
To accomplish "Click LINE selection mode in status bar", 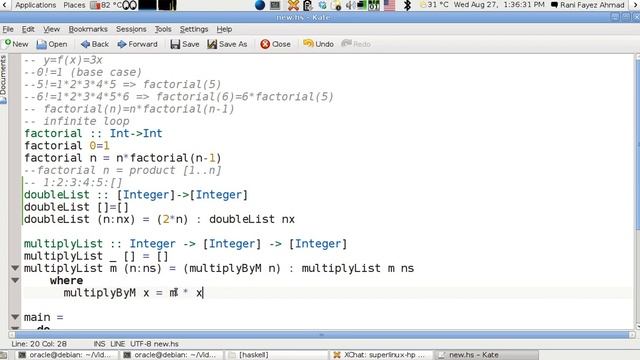I will [x=117, y=344].
